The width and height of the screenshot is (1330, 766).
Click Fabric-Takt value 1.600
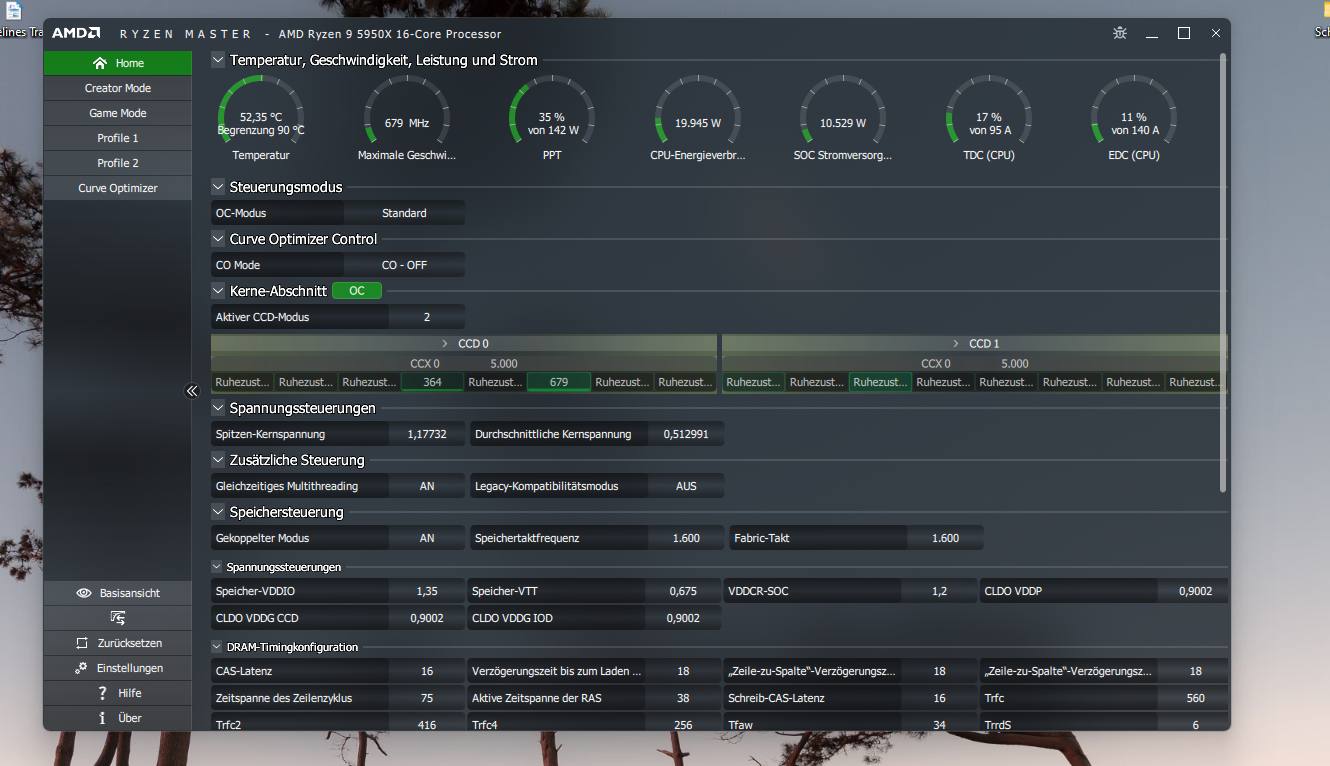pyautogui.click(x=945, y=538)
